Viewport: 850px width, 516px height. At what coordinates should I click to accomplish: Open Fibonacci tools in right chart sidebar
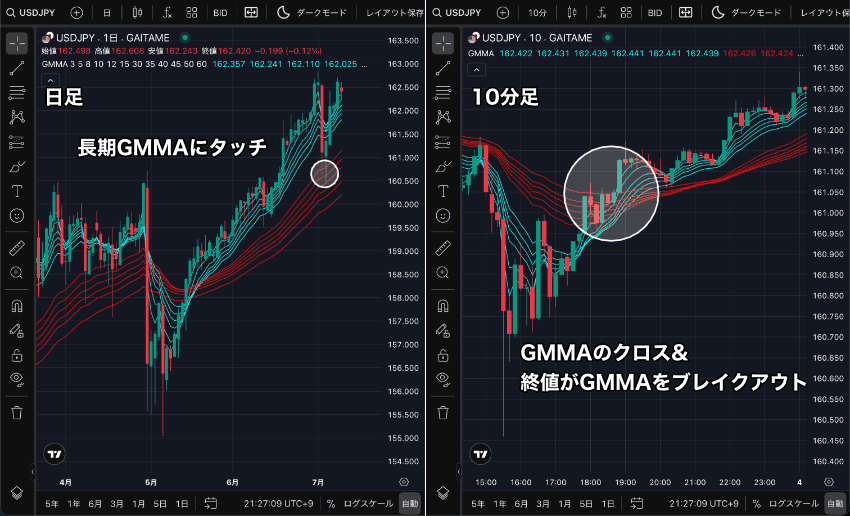click(443, 93)
